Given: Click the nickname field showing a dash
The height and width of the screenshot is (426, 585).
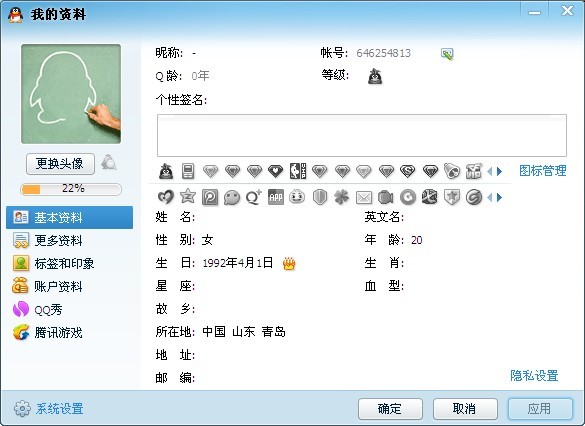Looking at the screenshot, I should [194, 53].
